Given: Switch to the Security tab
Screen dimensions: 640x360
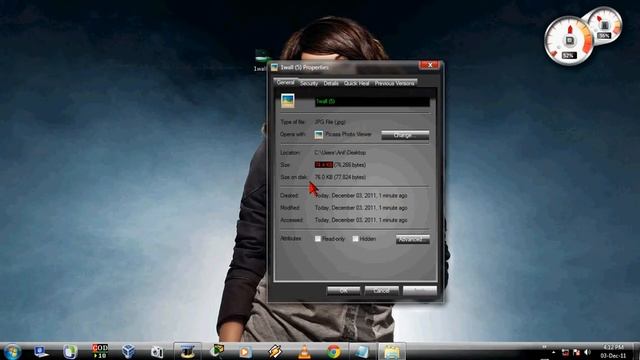Looking at the screenshot, I should point(309,83).
